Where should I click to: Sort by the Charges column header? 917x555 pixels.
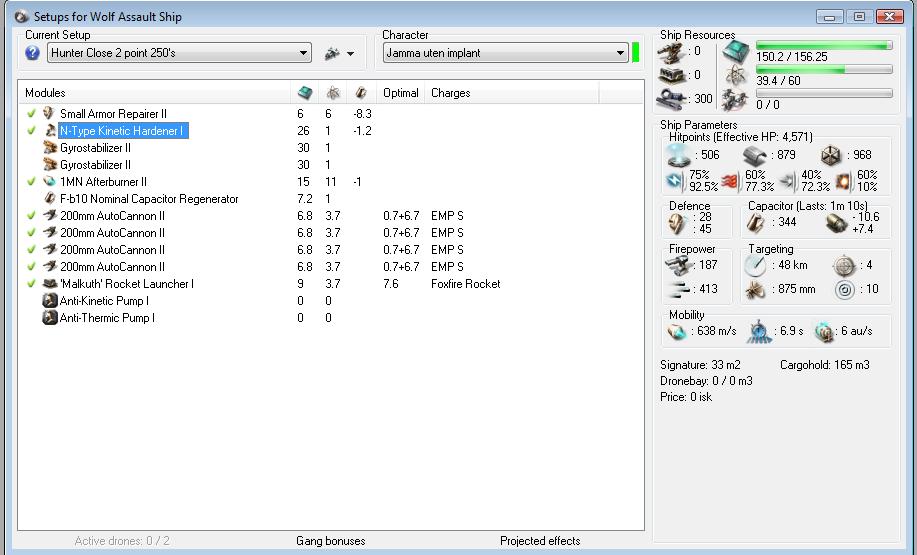point(512,92)
